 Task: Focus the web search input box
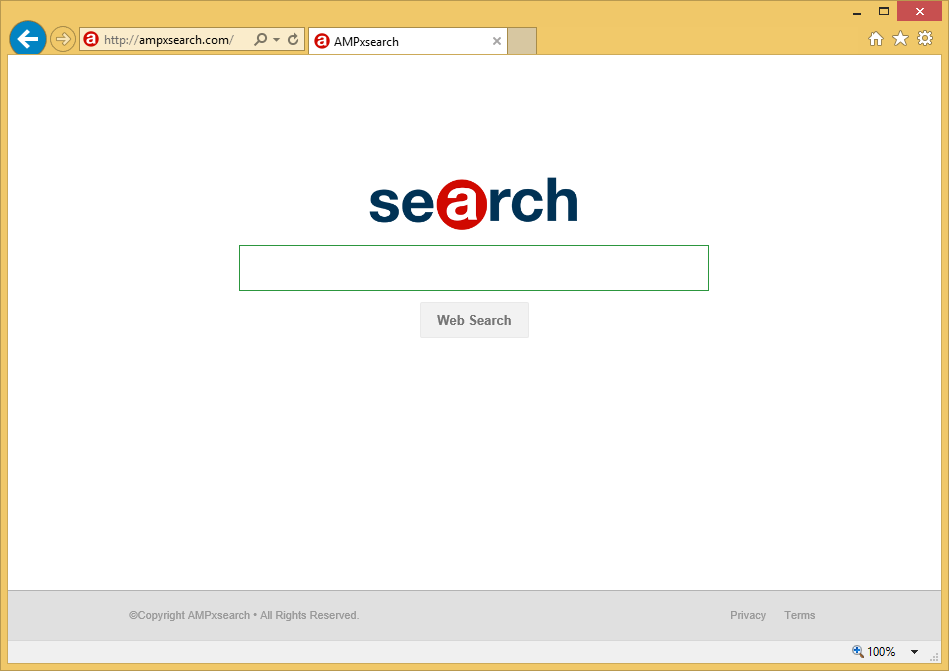pos(473,268)
